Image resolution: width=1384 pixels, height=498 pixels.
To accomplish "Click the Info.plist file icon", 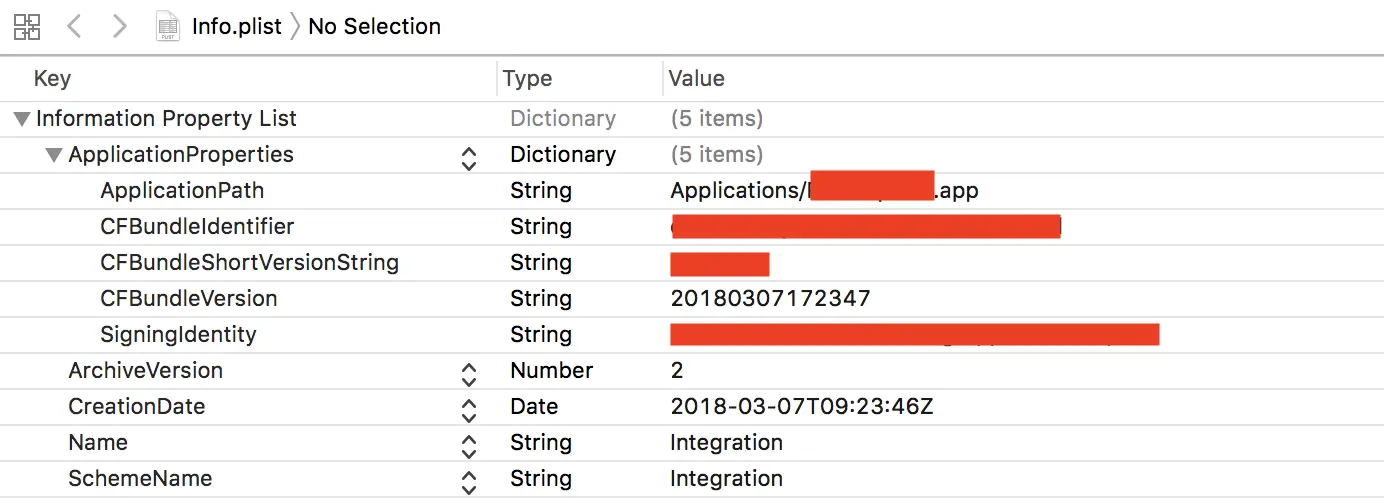I will 168,27.
